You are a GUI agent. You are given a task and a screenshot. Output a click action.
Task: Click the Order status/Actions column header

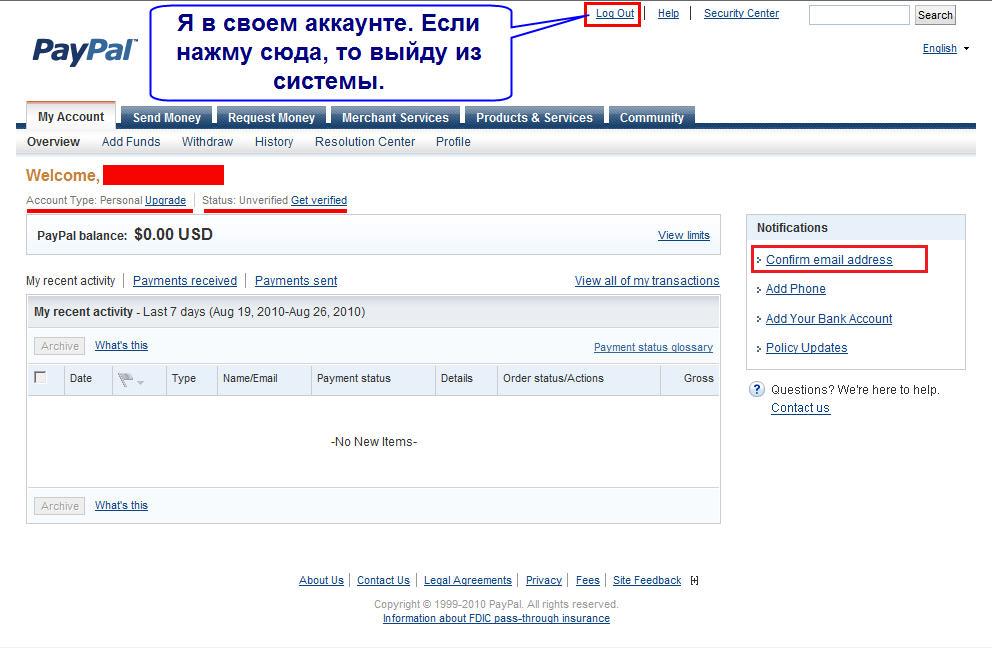click(x=554, y=378)
